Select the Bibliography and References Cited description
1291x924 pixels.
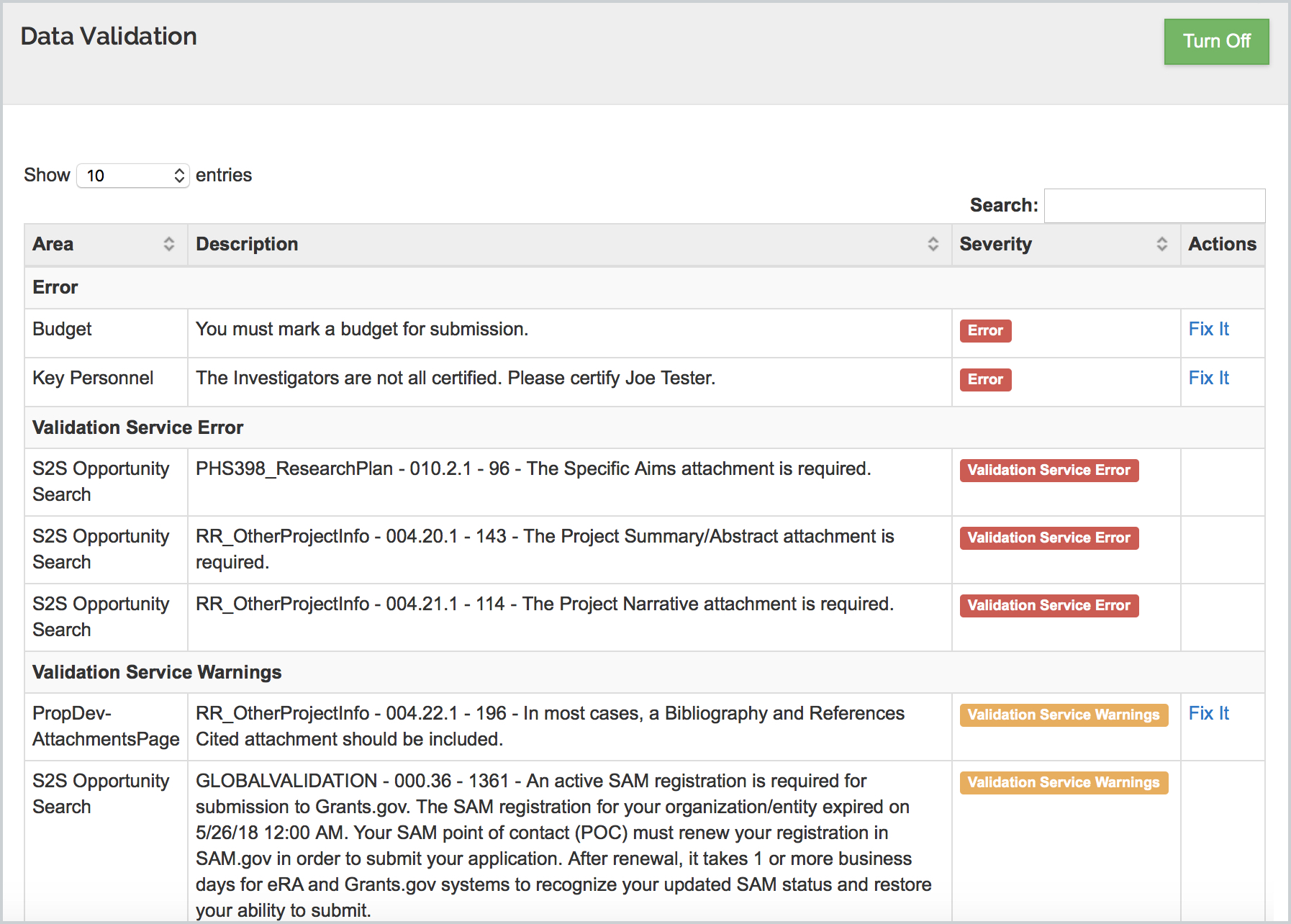(x=551, y=726)
